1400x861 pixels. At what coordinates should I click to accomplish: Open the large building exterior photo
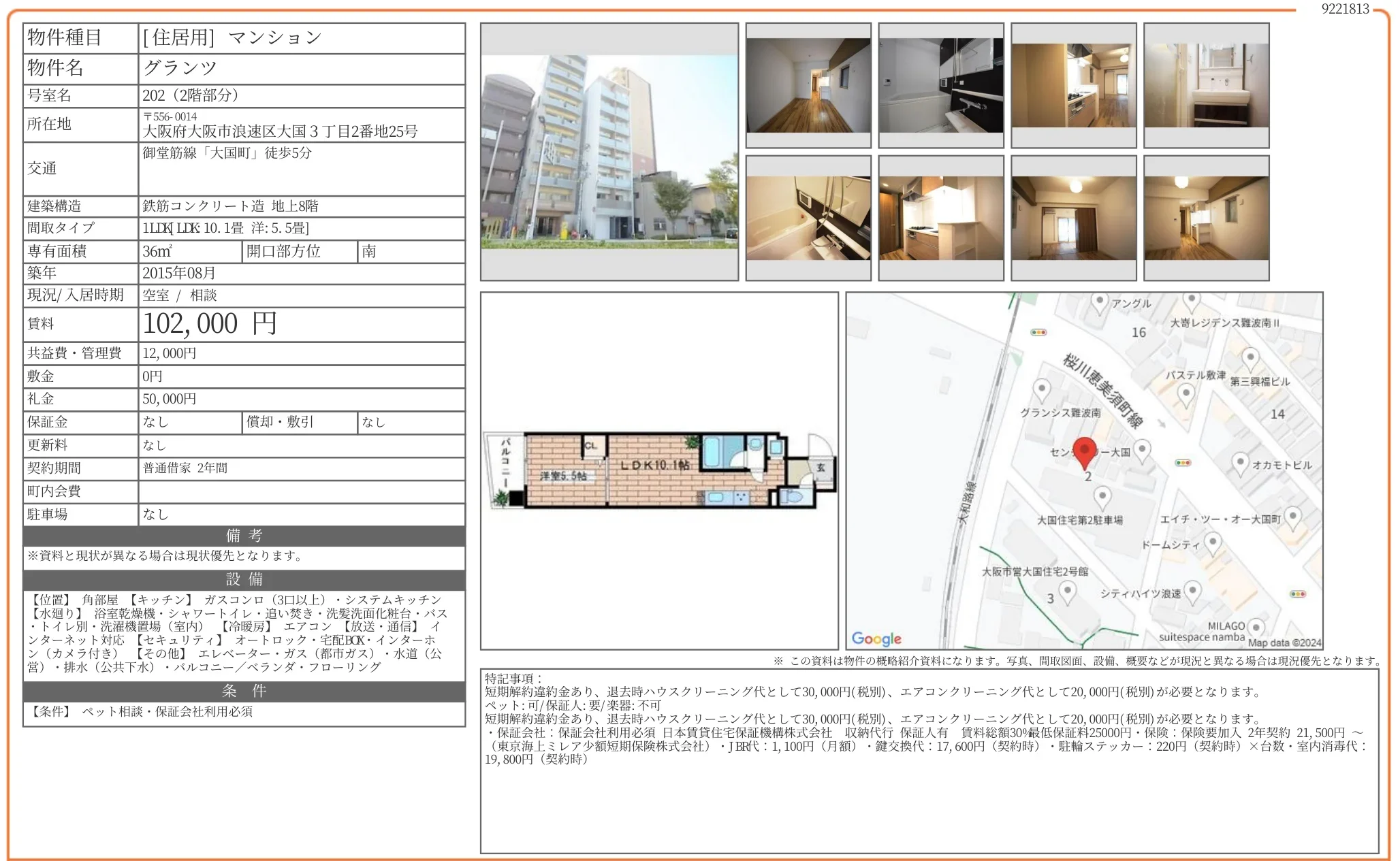click(609, 152)
